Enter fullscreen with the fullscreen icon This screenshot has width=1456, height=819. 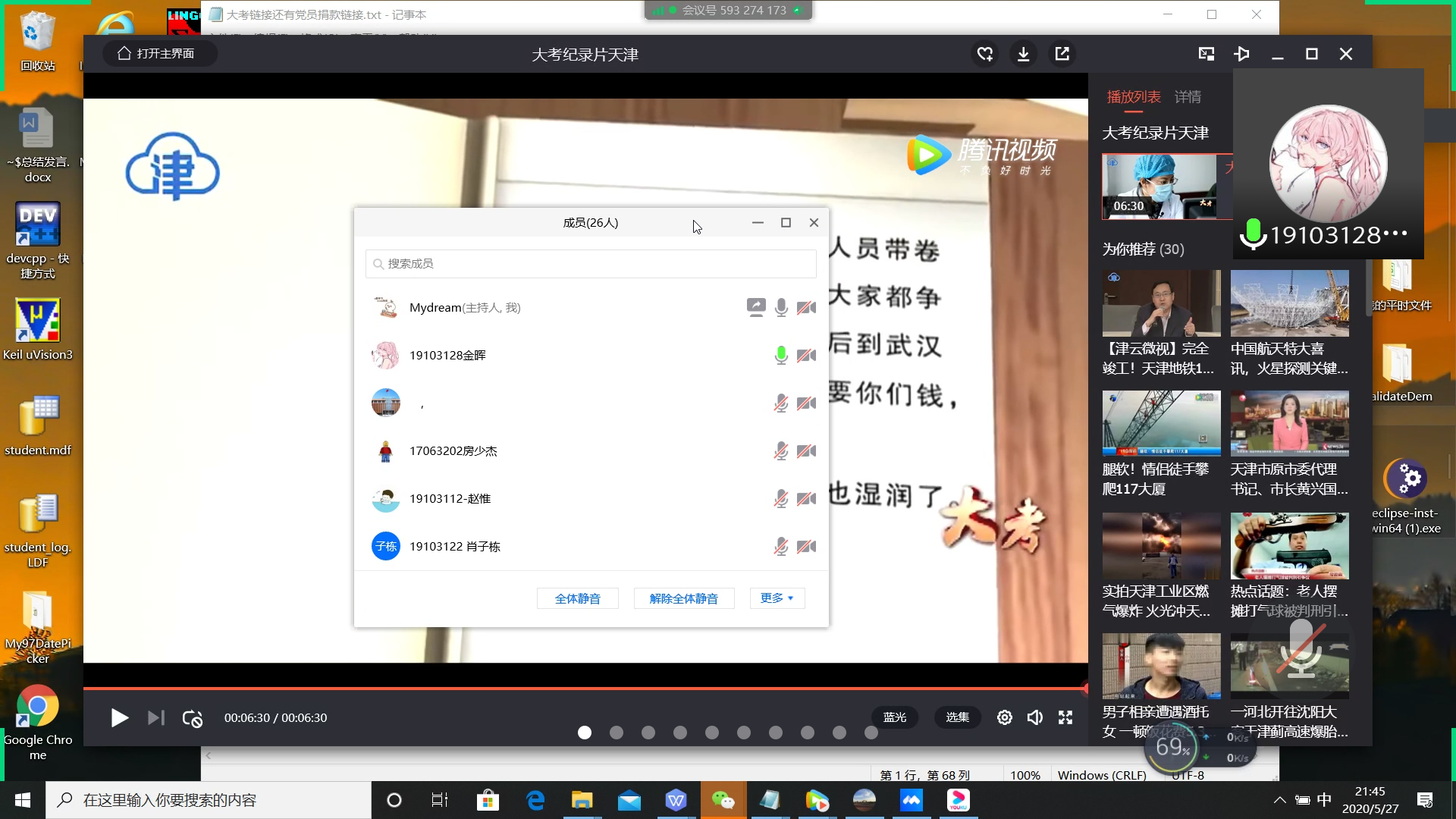[1065, 717]
